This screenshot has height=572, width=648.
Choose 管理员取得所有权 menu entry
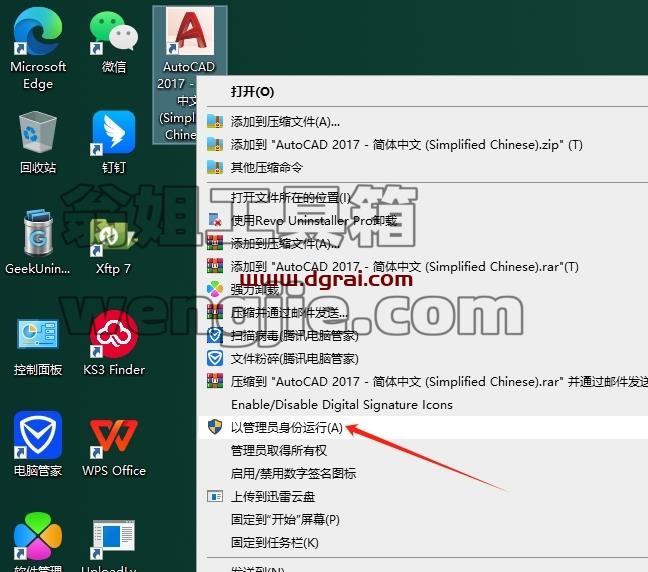[x=422, y=450]
